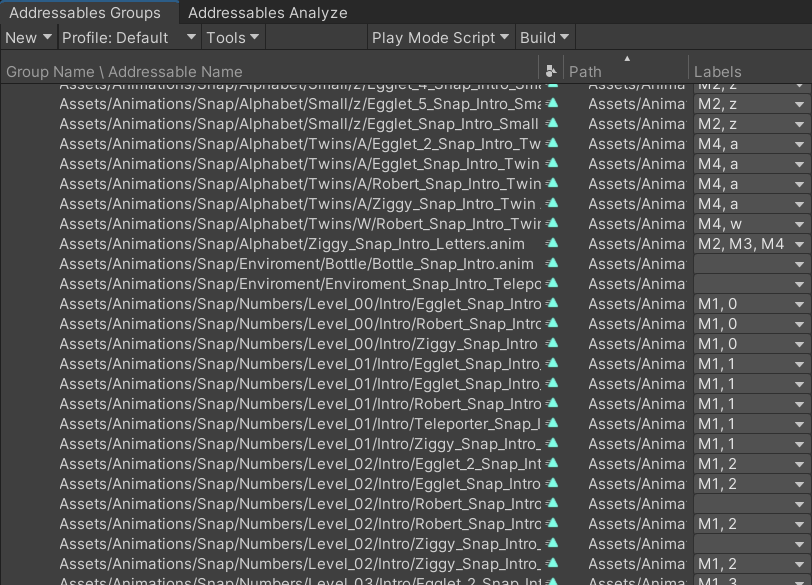This screenshot has height=585, width=812.
Task: Switch to the Addressables Analyze tab
Action: tap(267, 13)
